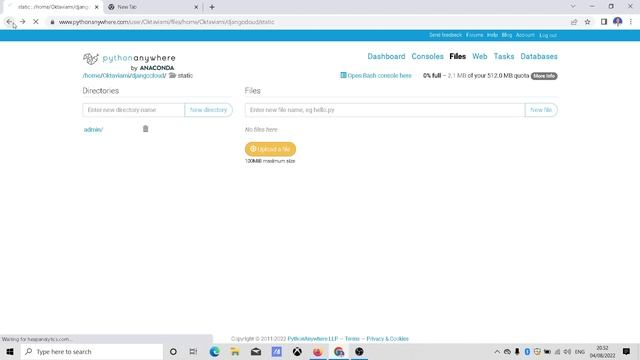Screen dimensions: 640x360
Task: Open the browser side panel icon
Action: coord(604,22)
